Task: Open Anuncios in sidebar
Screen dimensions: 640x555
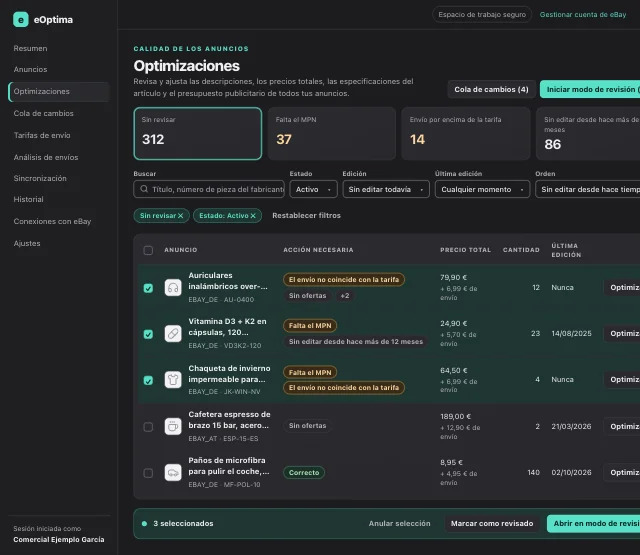Action: point(30,69)
